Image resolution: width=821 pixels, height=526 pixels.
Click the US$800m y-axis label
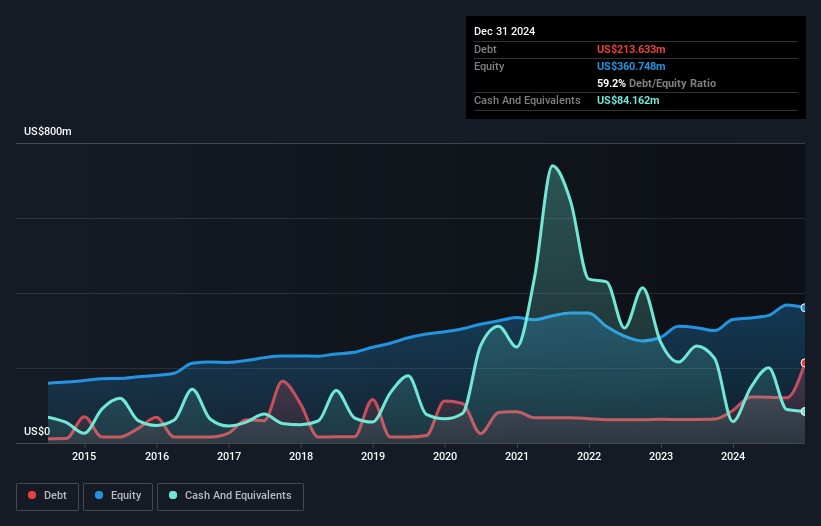click(x=48, y=132)
